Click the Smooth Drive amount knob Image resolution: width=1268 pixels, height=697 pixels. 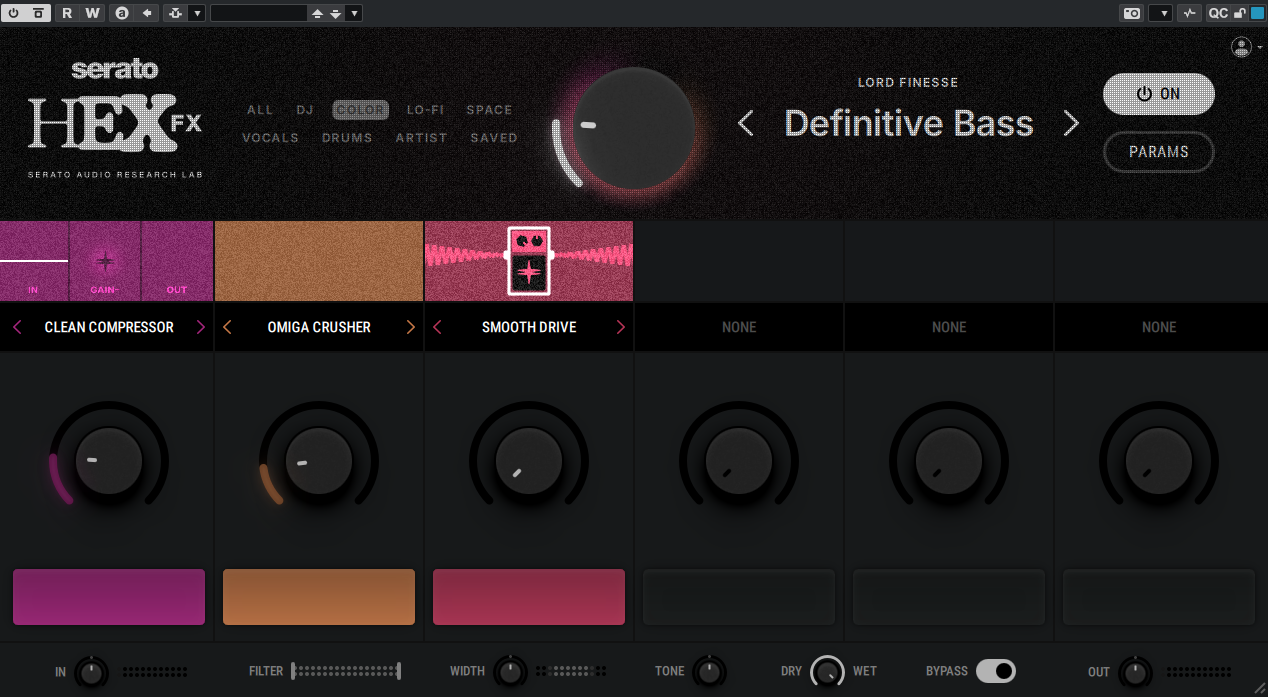coord(529,461)
